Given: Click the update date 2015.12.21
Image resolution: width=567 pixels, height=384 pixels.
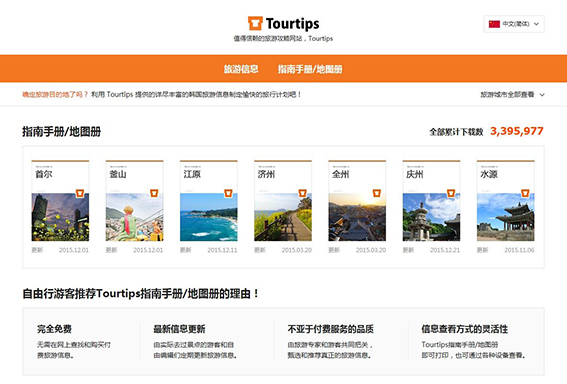Looking at the screenshot, I should [445, 250].
